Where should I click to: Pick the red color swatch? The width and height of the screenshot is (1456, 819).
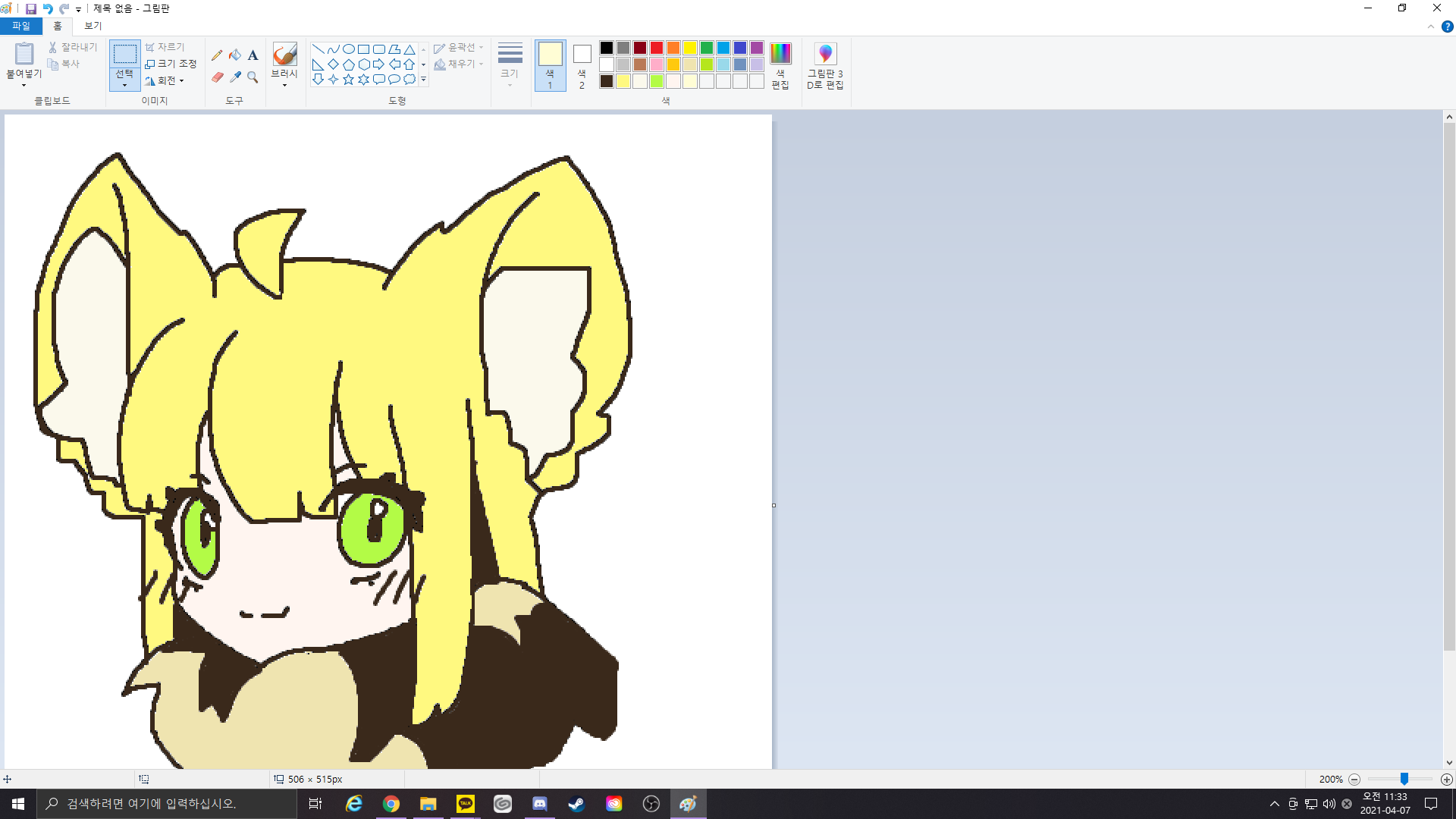[656, 48]
